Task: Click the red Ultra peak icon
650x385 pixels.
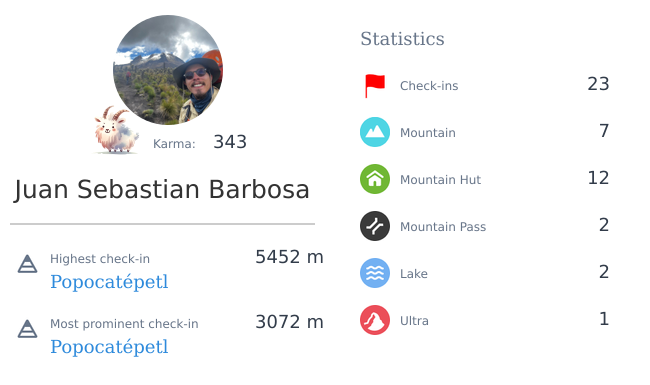Action: click(x=375, y=320)
